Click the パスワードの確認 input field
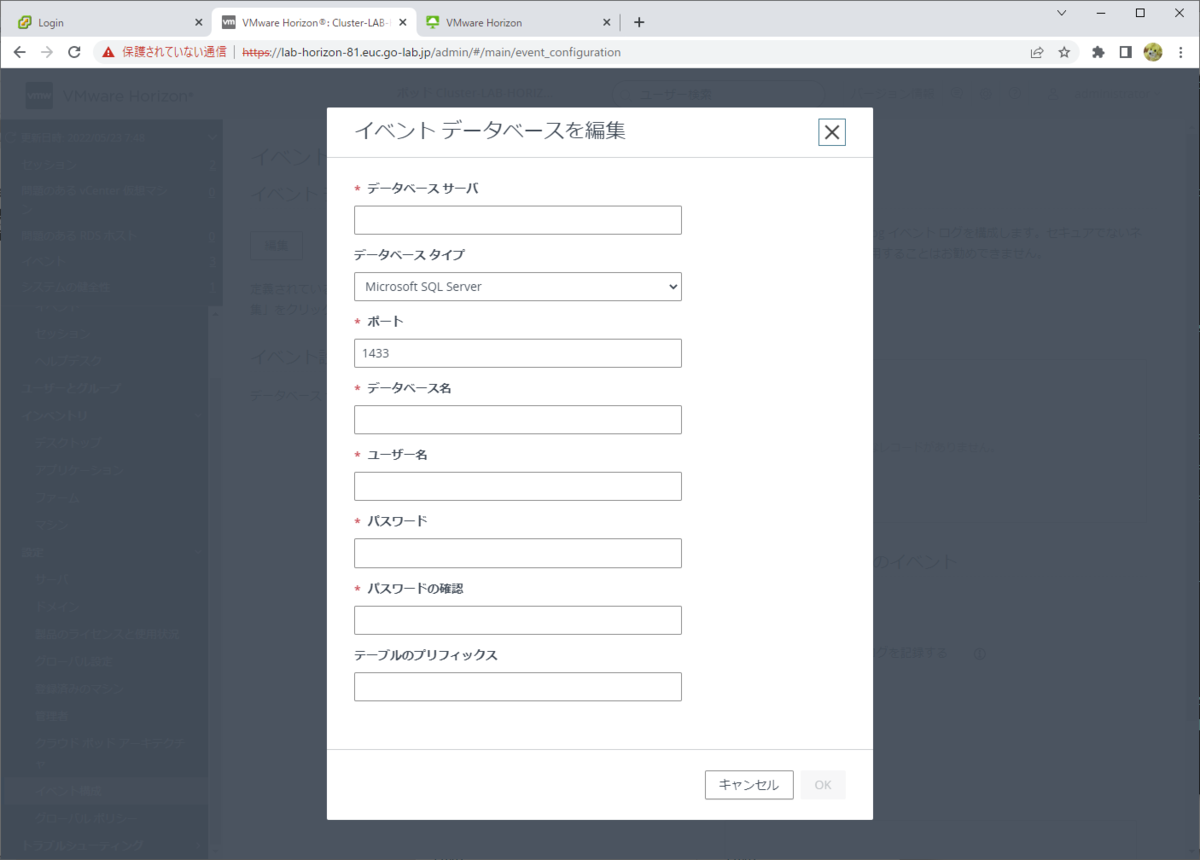 click(518, 620)
